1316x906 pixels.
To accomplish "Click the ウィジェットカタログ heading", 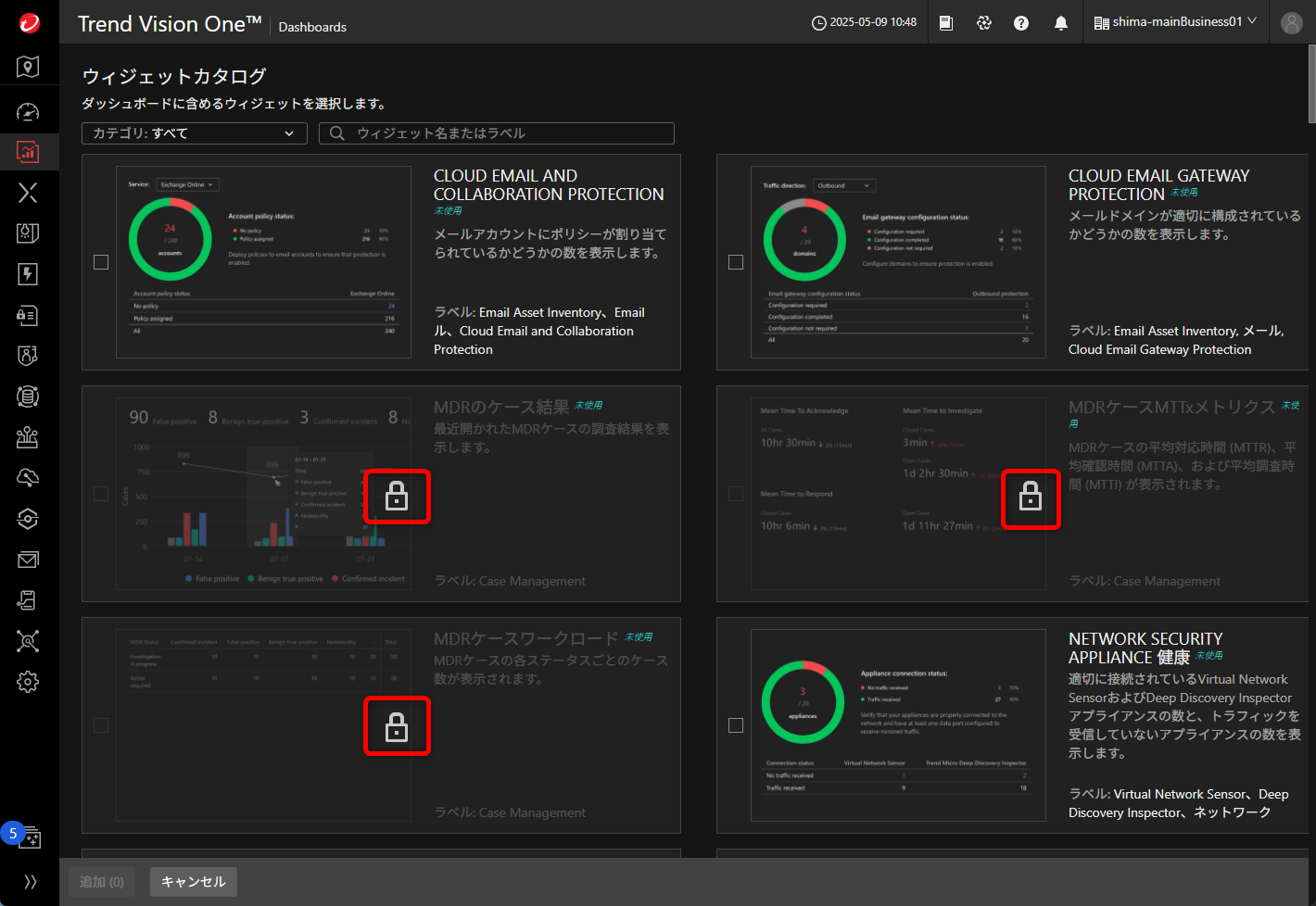I will tap(174, 76).
